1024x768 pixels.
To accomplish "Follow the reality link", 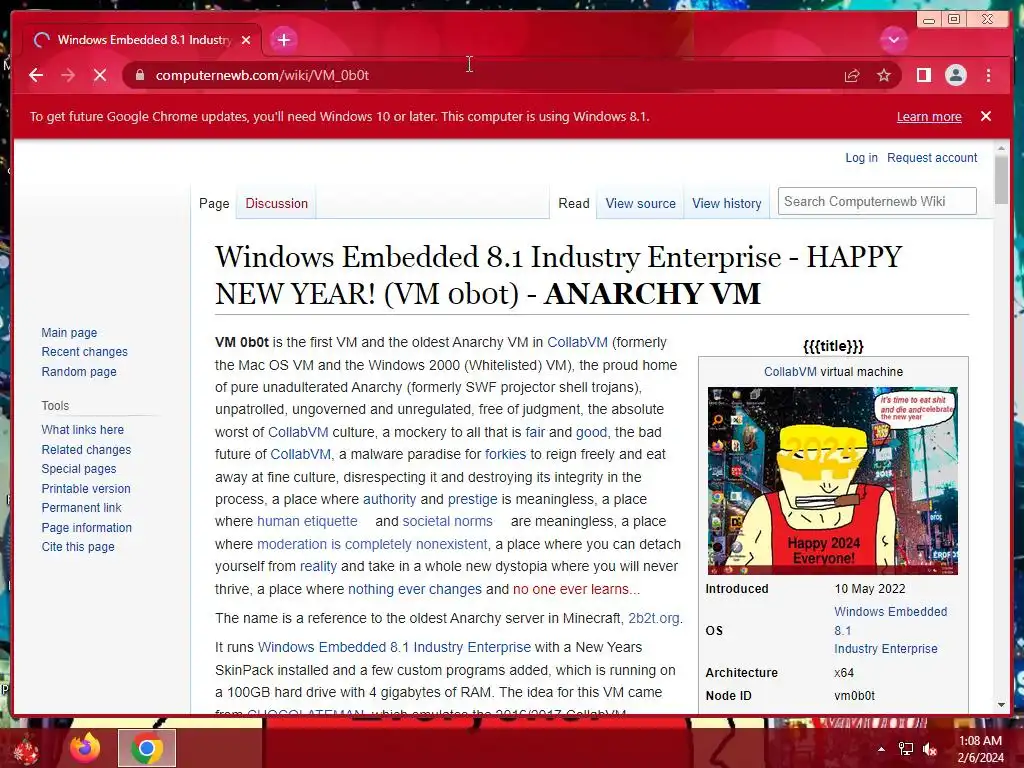I will pos(318,566).
